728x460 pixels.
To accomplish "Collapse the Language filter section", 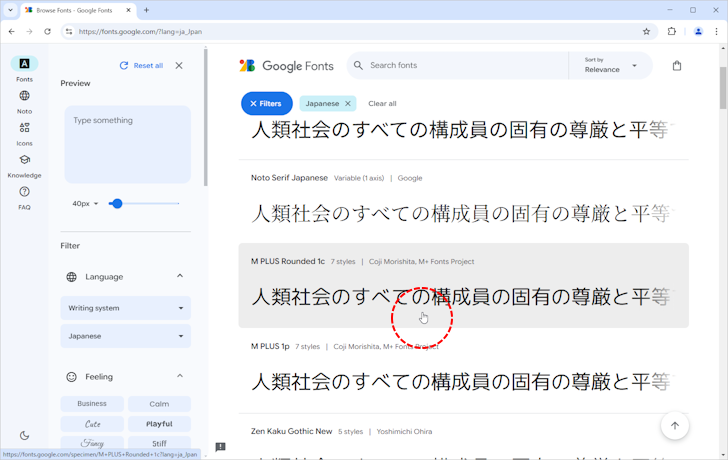I will (180, 276).
